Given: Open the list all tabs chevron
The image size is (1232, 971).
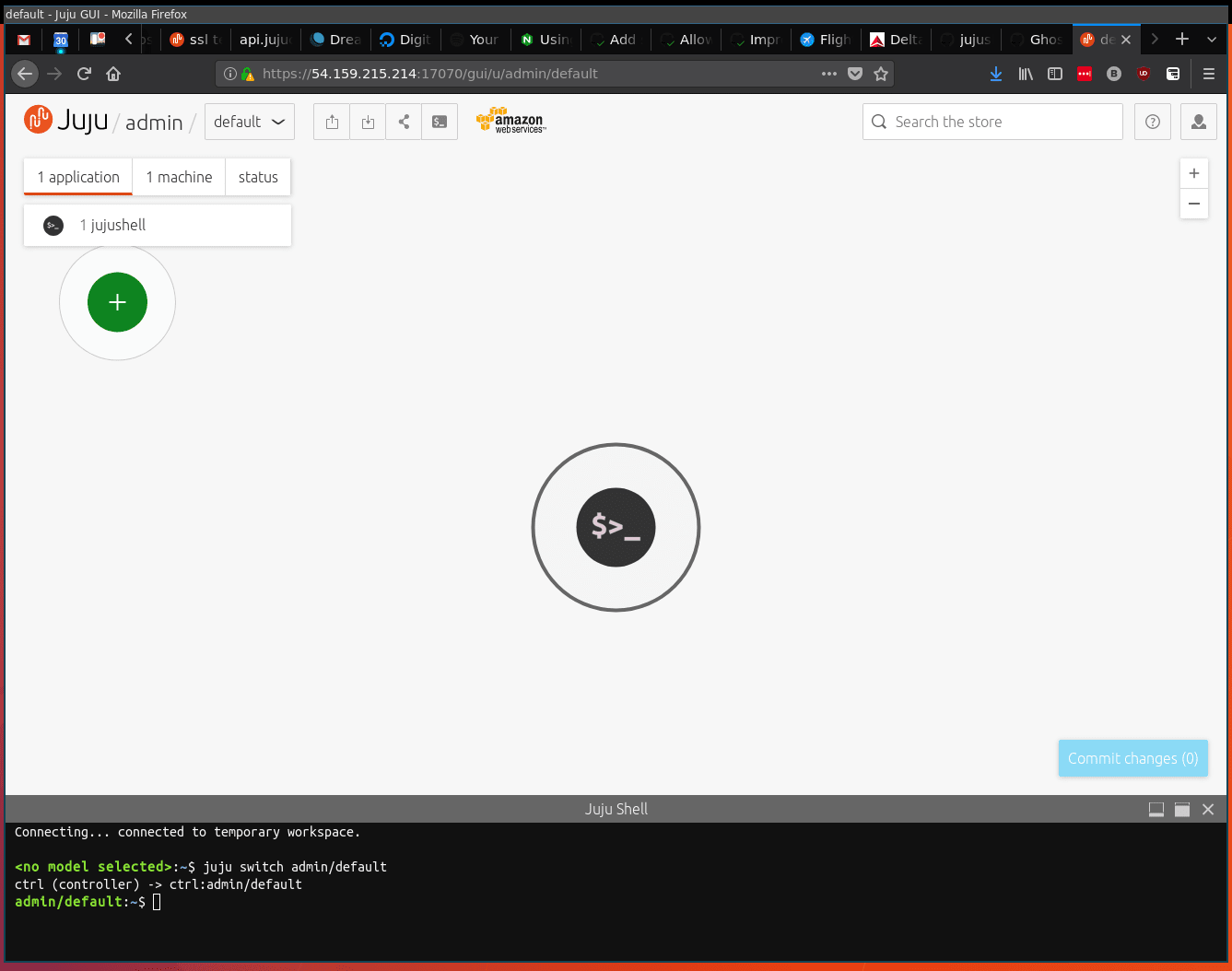Looking at the screenshot, I should (x=1212, y=39).
